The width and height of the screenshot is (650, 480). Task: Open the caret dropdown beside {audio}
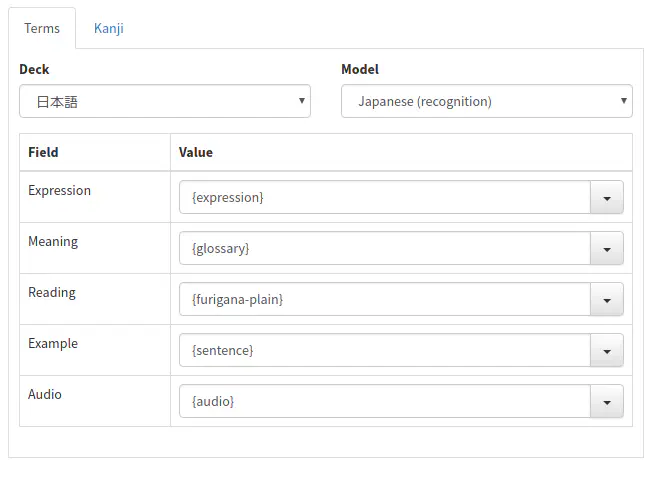606,402
